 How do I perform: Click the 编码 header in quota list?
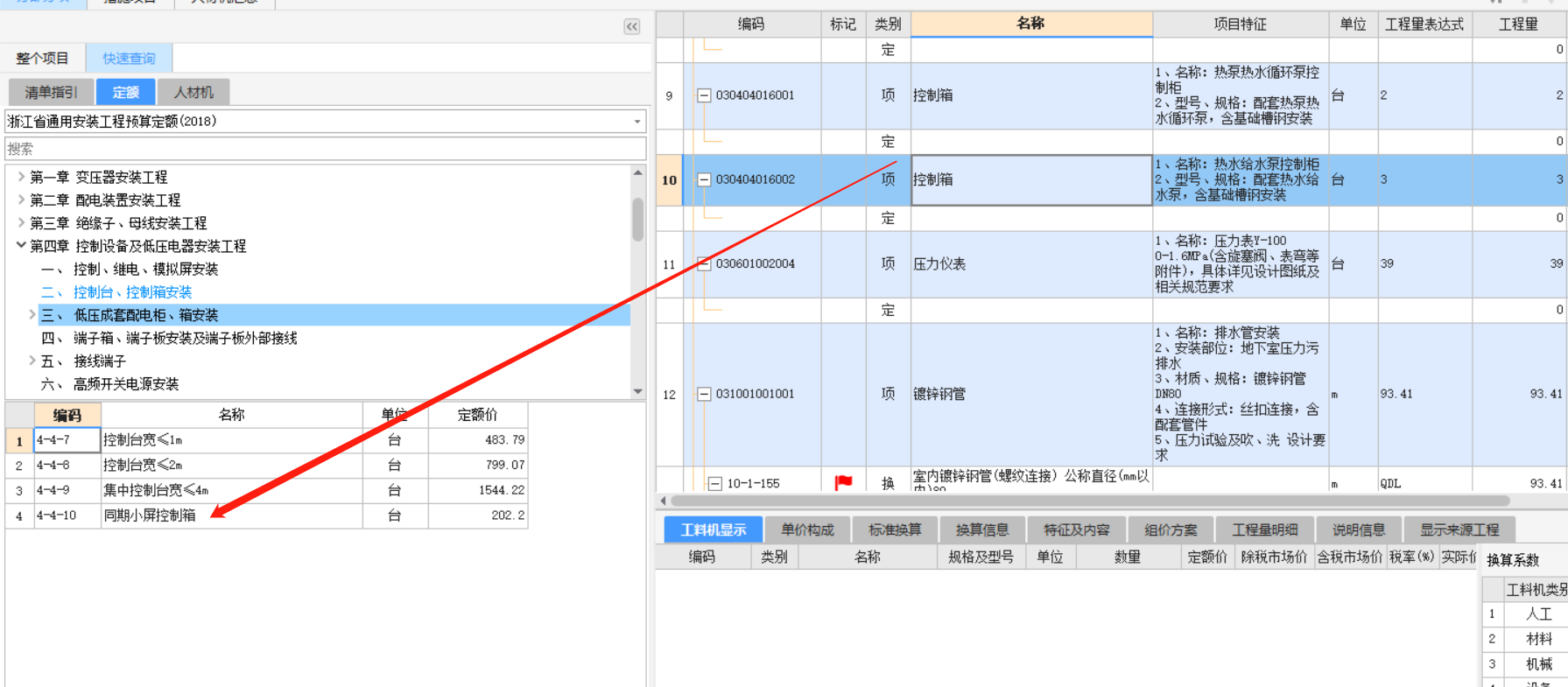click(67, 415)
